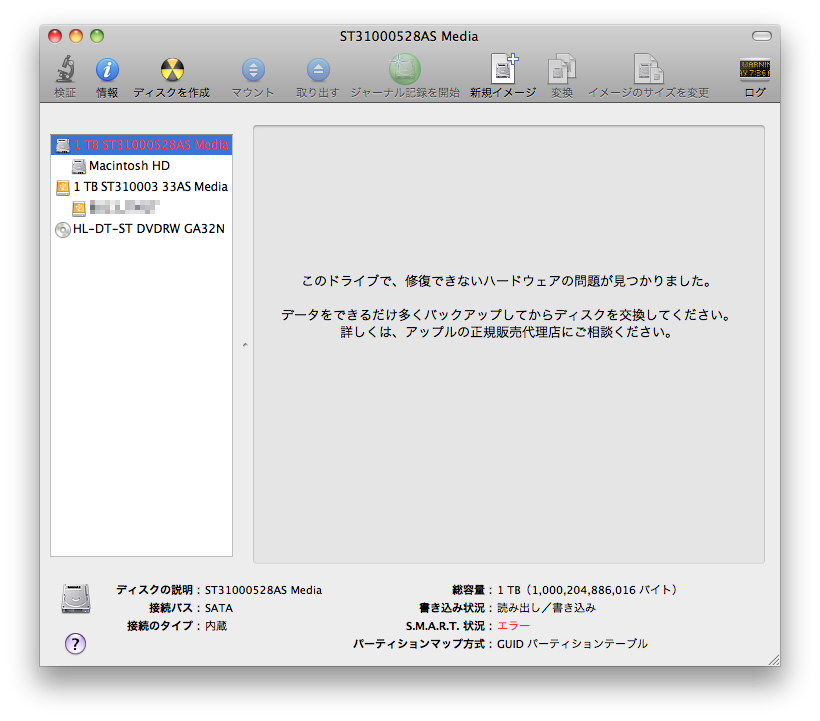Click the yellow minimize window button

pos(76,36)
